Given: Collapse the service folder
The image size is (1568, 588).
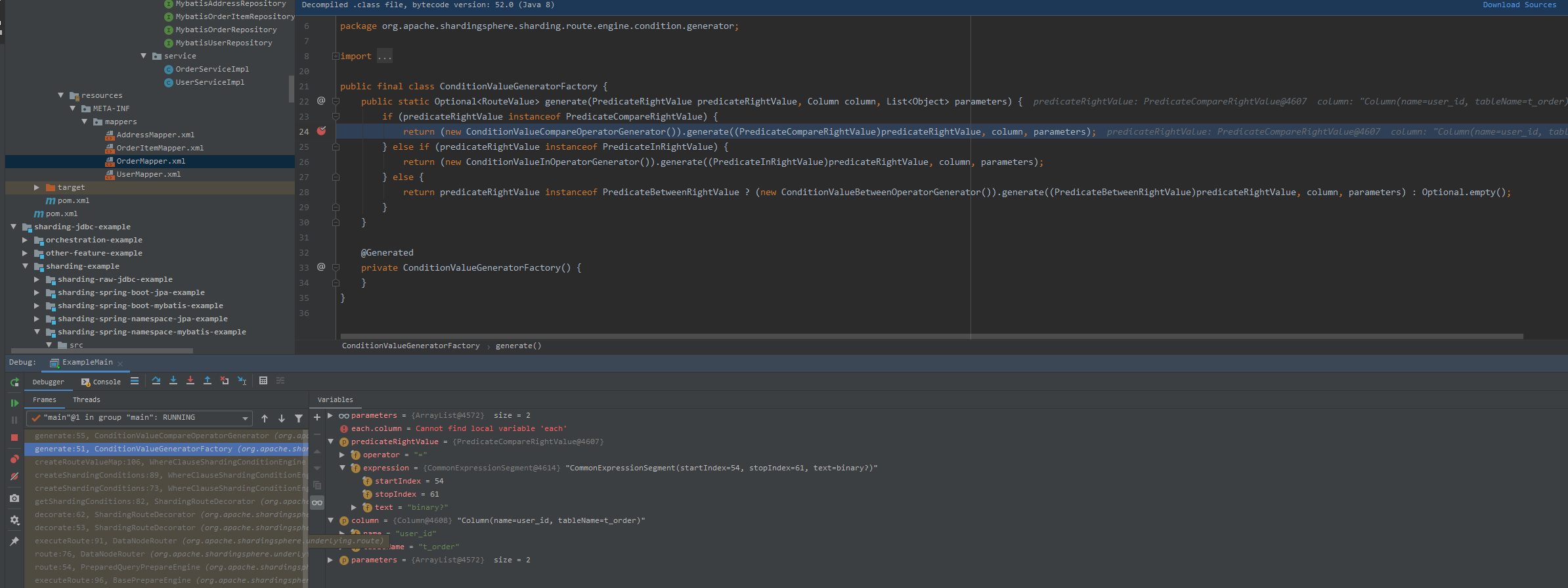Looking at the screenshot, I should 144,56.
